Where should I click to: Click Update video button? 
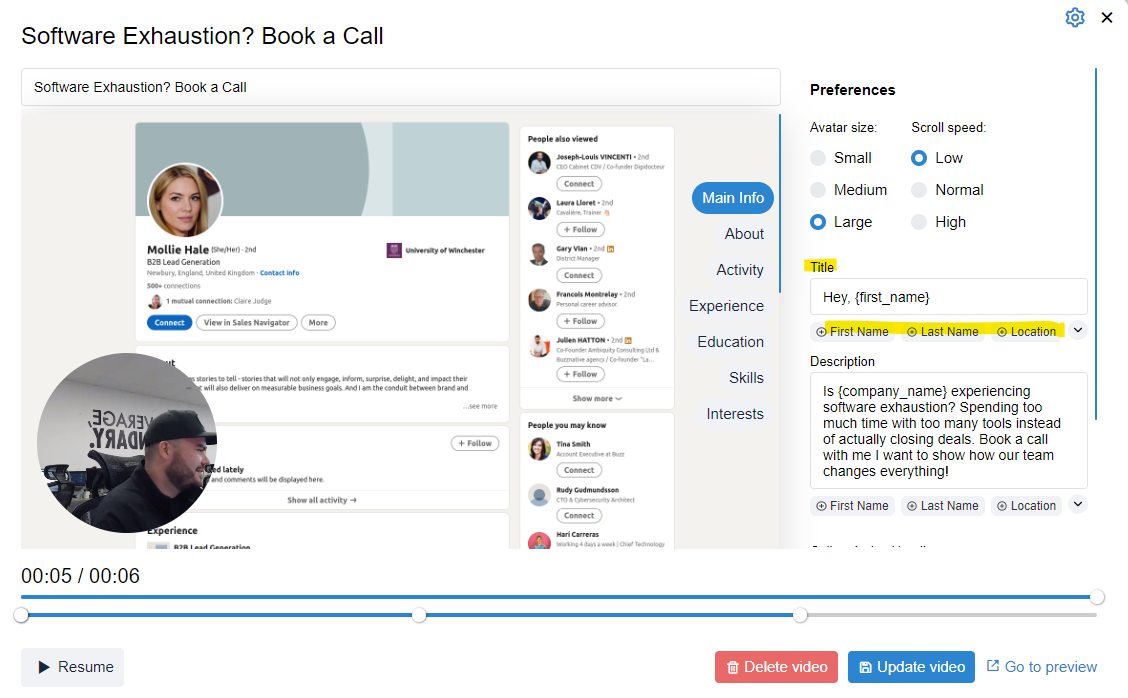[911, 667]
